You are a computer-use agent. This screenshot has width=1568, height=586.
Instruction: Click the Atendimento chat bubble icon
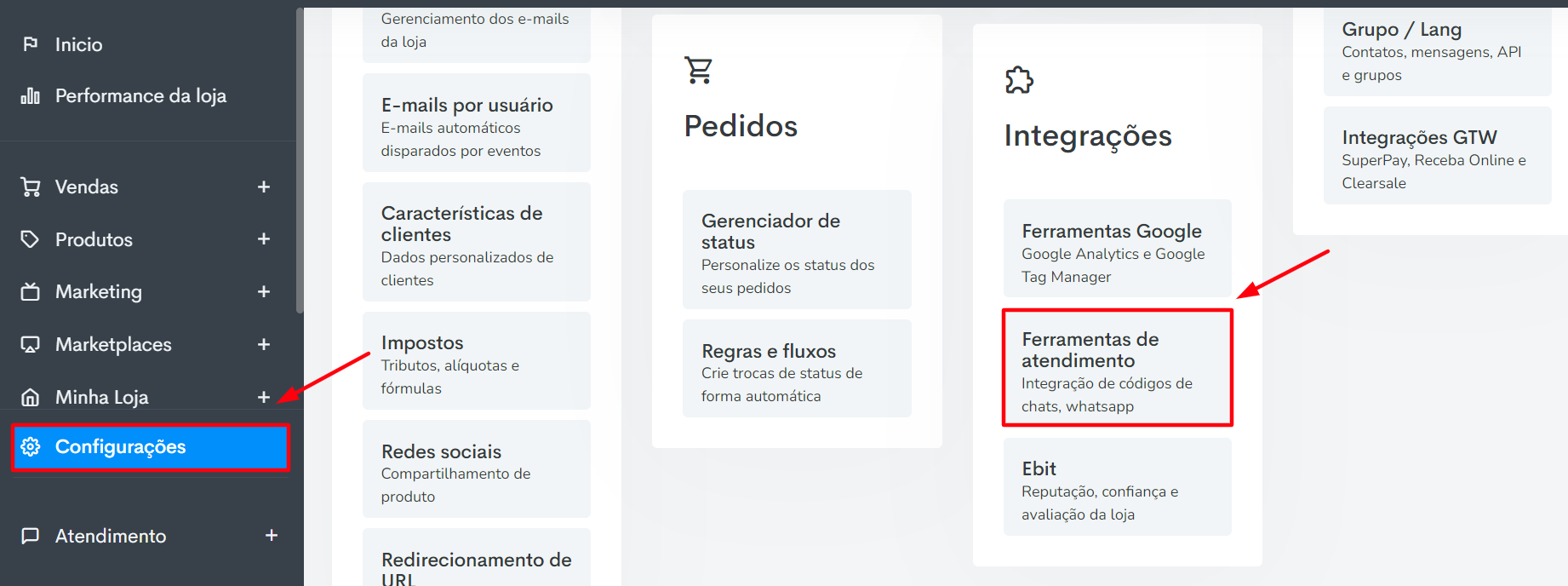coord(31,536)
